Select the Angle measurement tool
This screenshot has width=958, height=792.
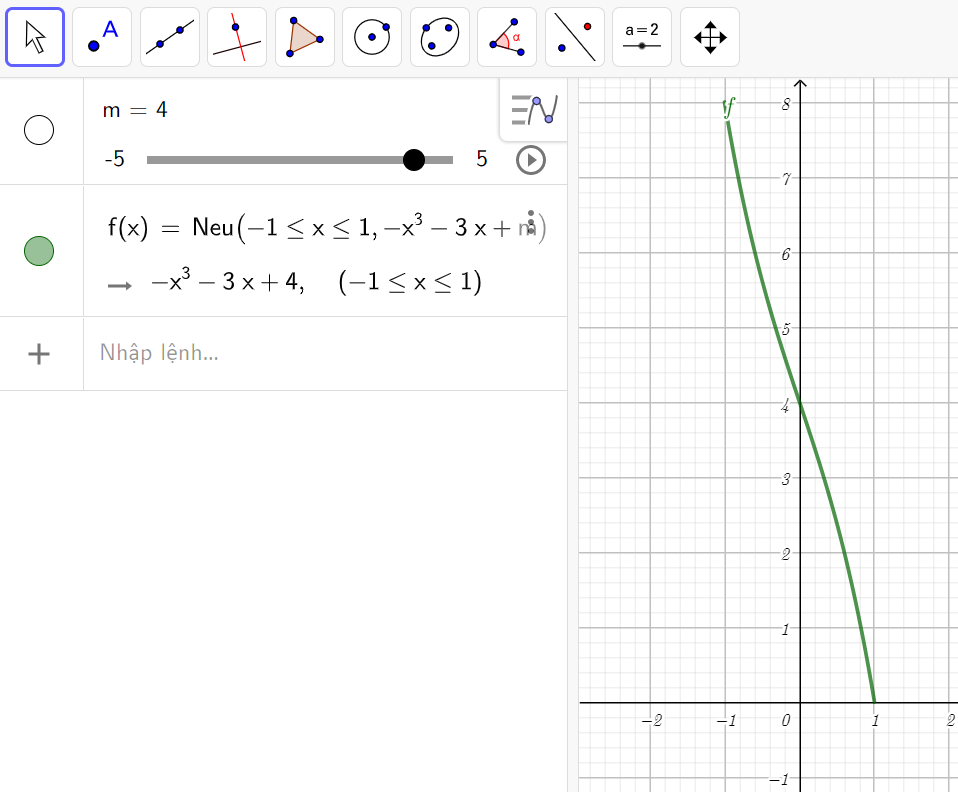click(507, 37)
